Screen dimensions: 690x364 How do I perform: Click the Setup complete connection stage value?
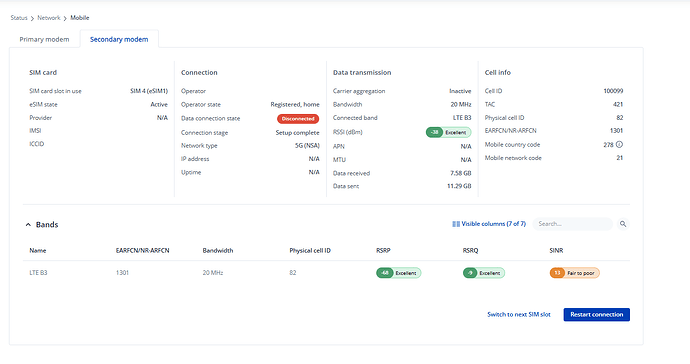click(x=297, y=132)
